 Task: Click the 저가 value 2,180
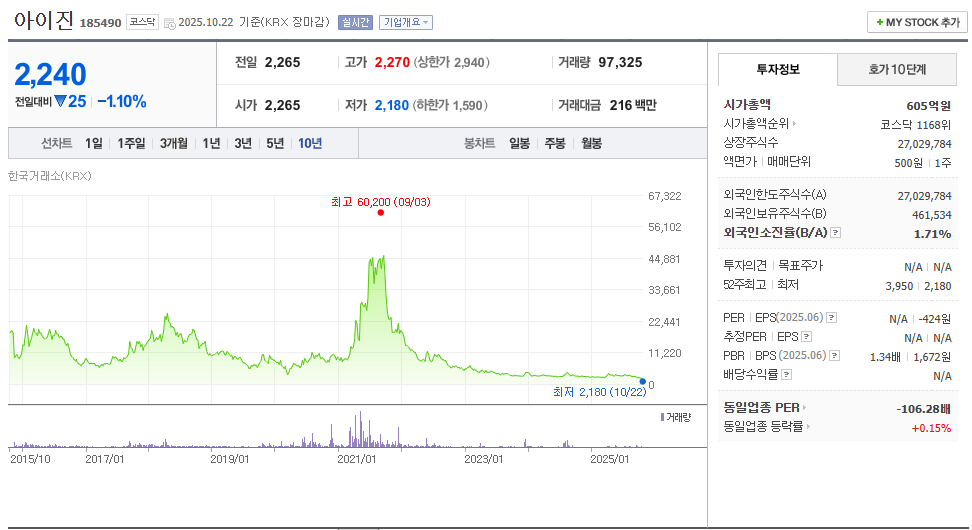392,105
